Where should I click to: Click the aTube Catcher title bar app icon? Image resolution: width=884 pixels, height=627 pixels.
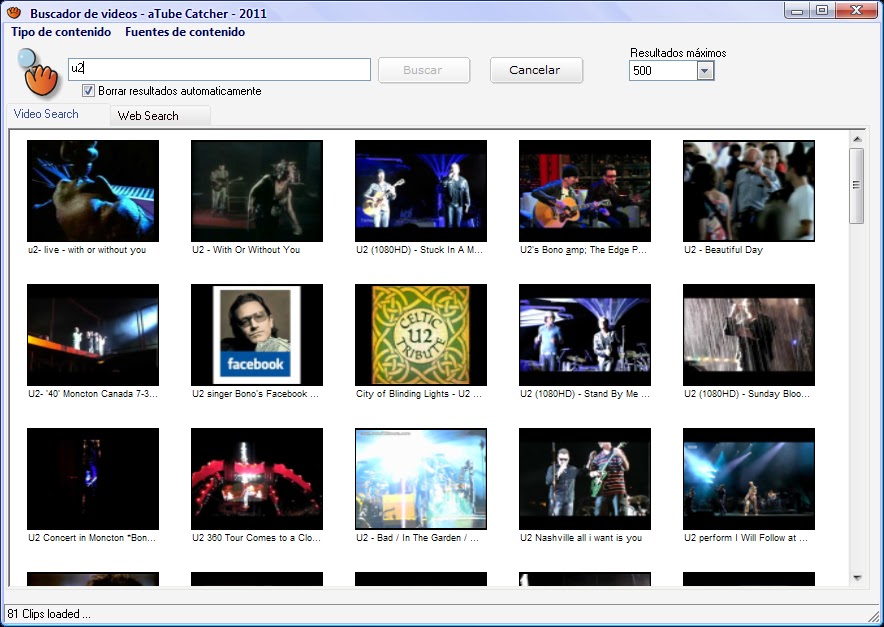point(14,12)
